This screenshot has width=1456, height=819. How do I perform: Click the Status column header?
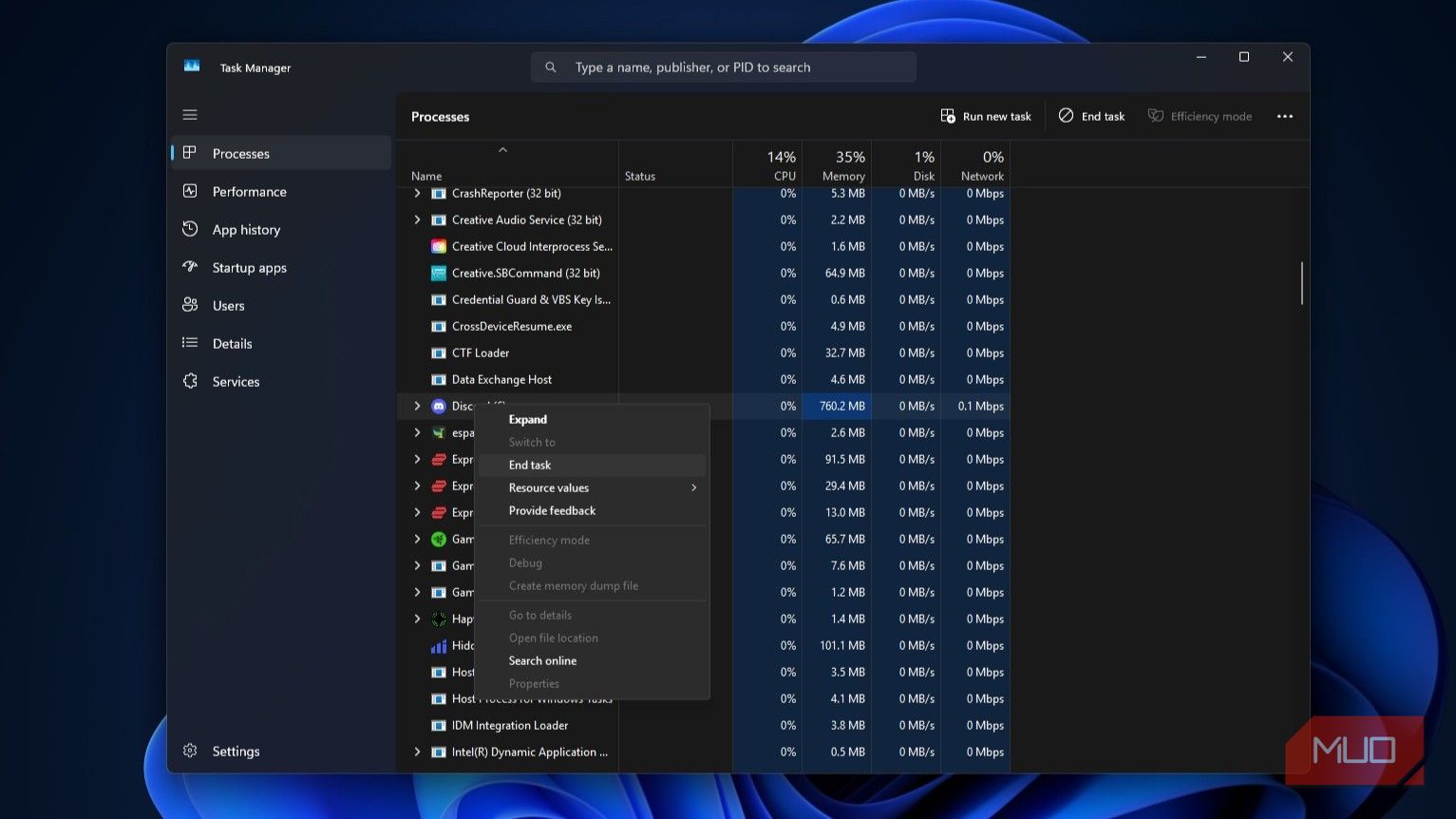click(x=675, y=163)
